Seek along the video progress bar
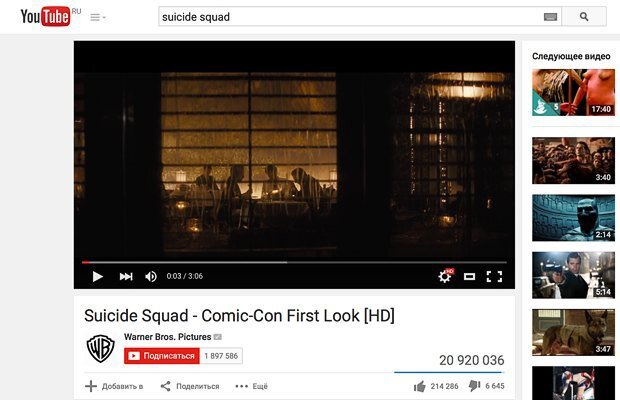The width and height of the screenshot is (620, 400). point(294,262)
